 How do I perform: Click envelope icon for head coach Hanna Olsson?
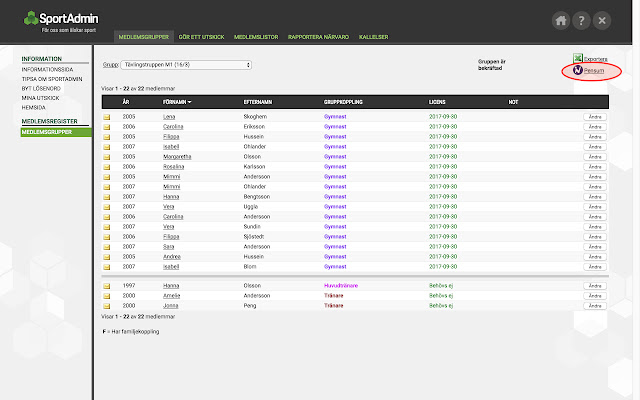[107, 286]
